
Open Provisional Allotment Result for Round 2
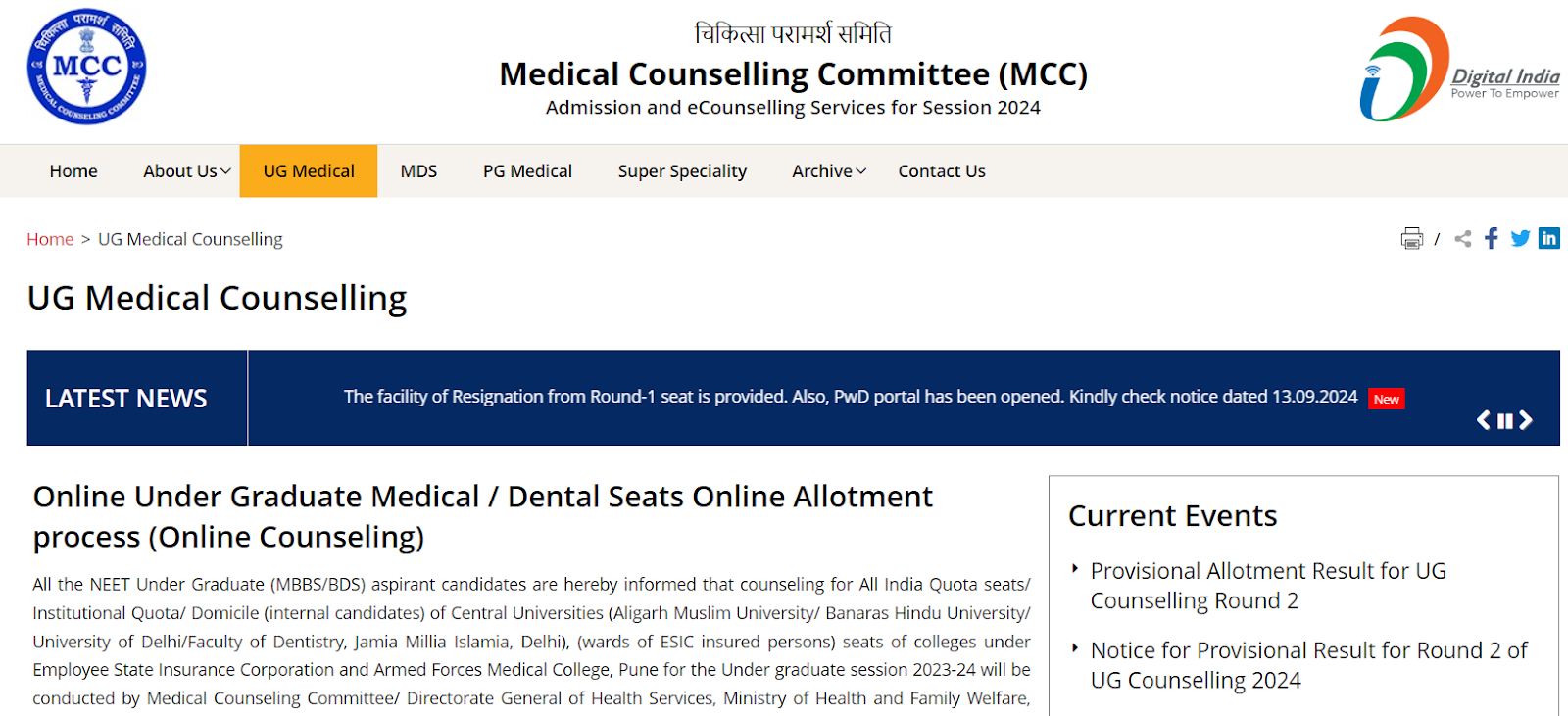tap(1267, 586)
